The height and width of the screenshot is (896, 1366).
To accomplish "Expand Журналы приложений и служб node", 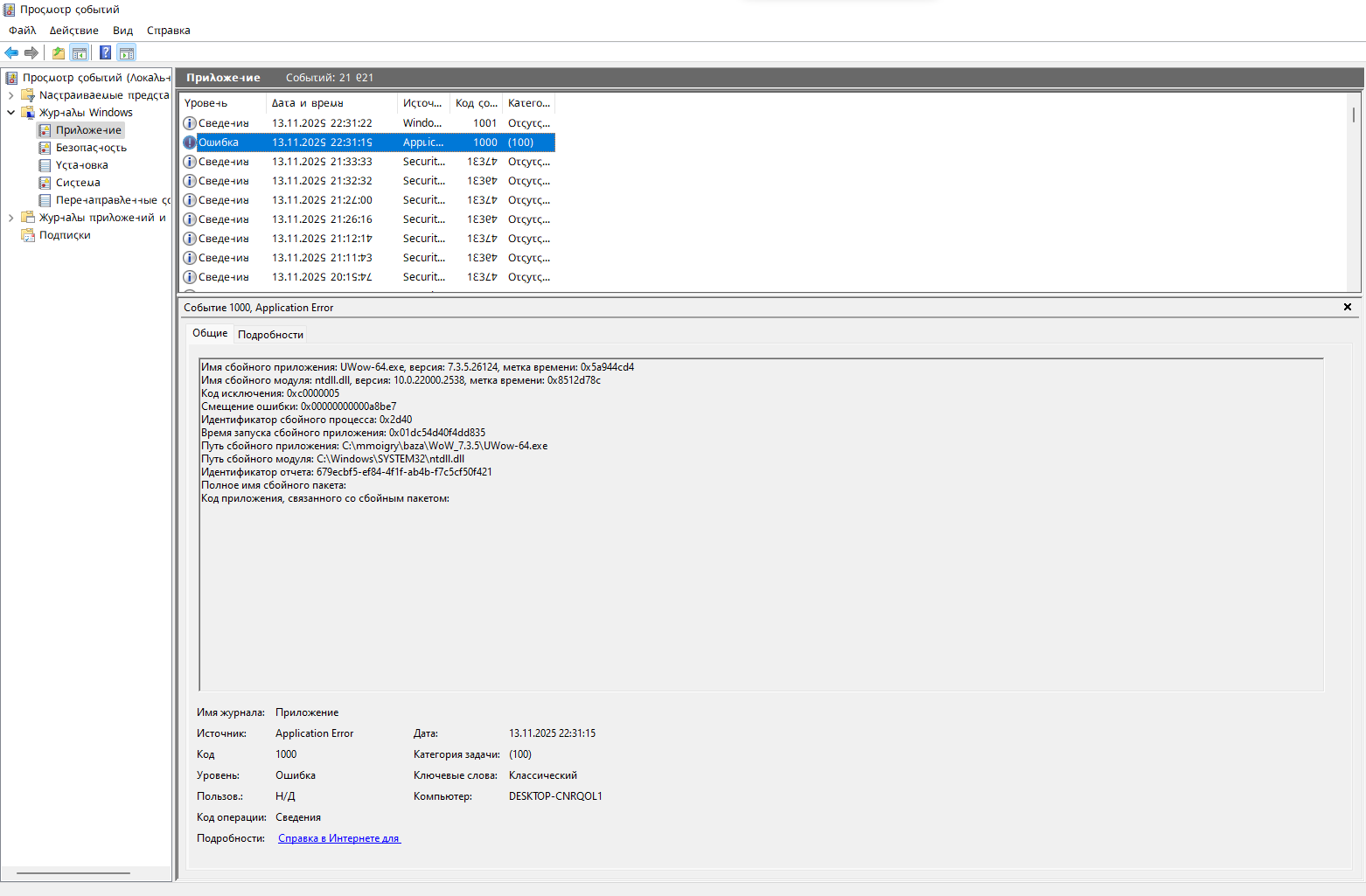I will pos(10,218).
